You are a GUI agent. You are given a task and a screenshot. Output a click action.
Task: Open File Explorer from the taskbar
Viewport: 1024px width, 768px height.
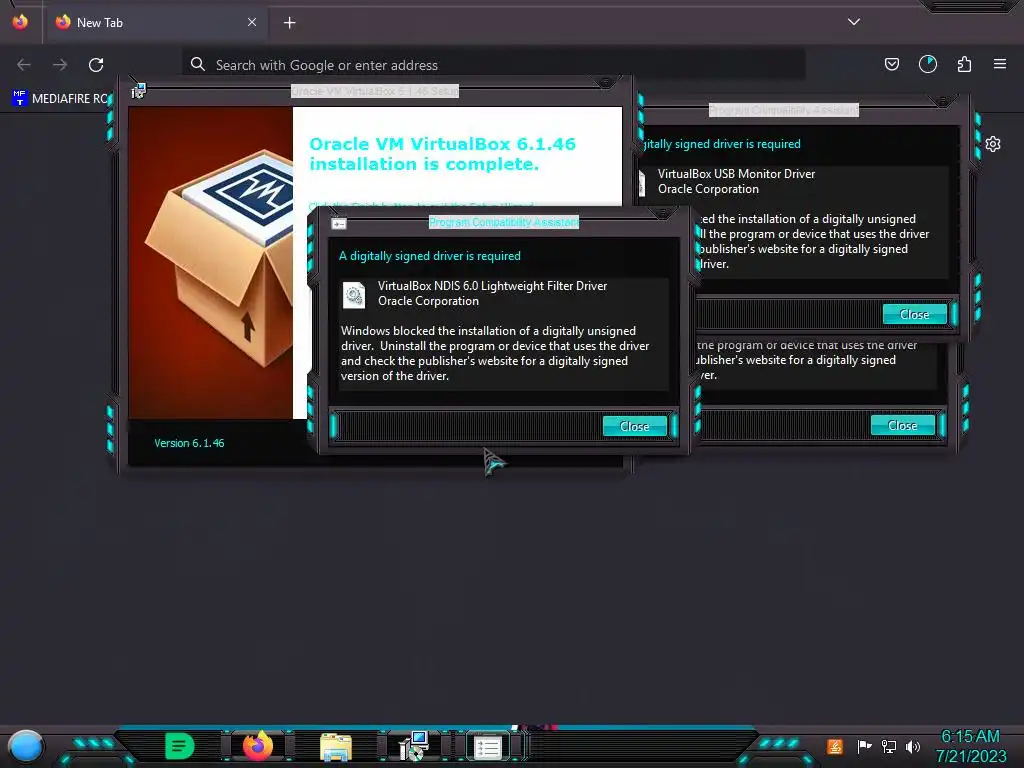click(336, 747)
